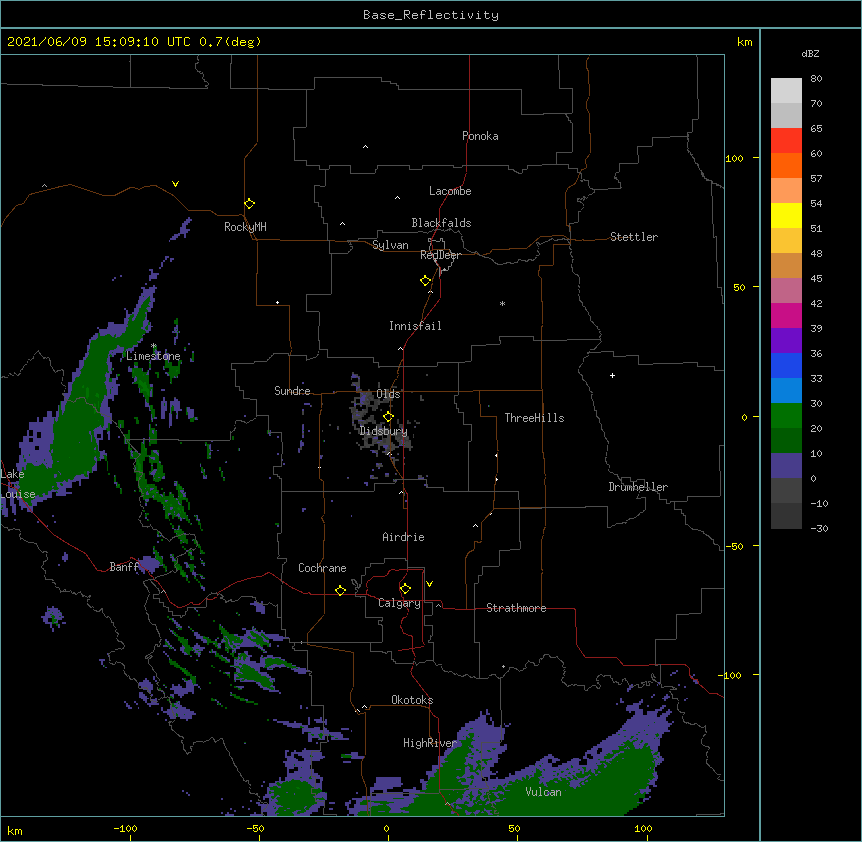Click the Ponoka city label
862x842 pixels.
pyautogui.click(x=480, y=136)
